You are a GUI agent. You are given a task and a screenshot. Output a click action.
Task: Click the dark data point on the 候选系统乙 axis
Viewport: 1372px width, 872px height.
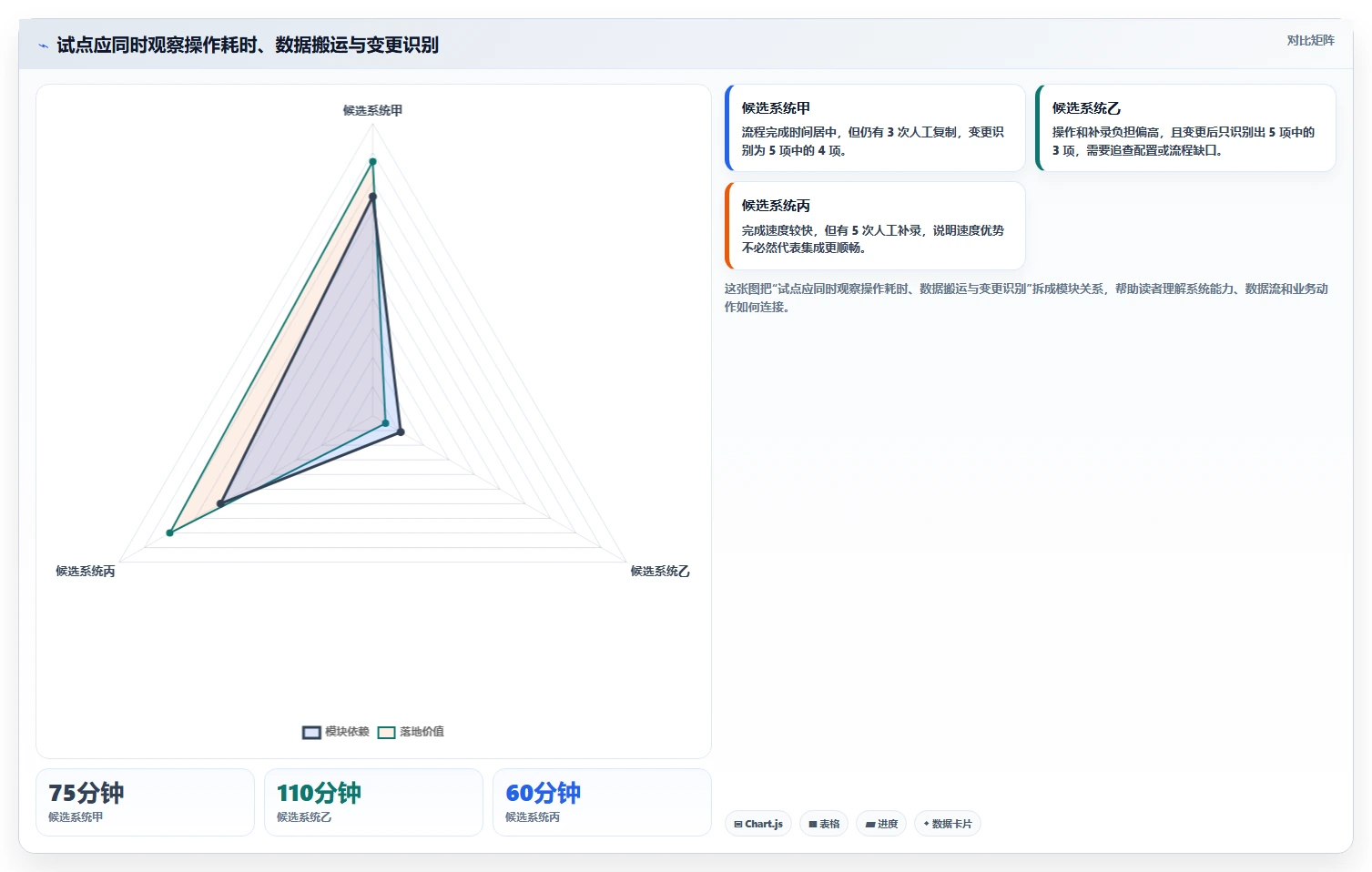click(401, 432)
